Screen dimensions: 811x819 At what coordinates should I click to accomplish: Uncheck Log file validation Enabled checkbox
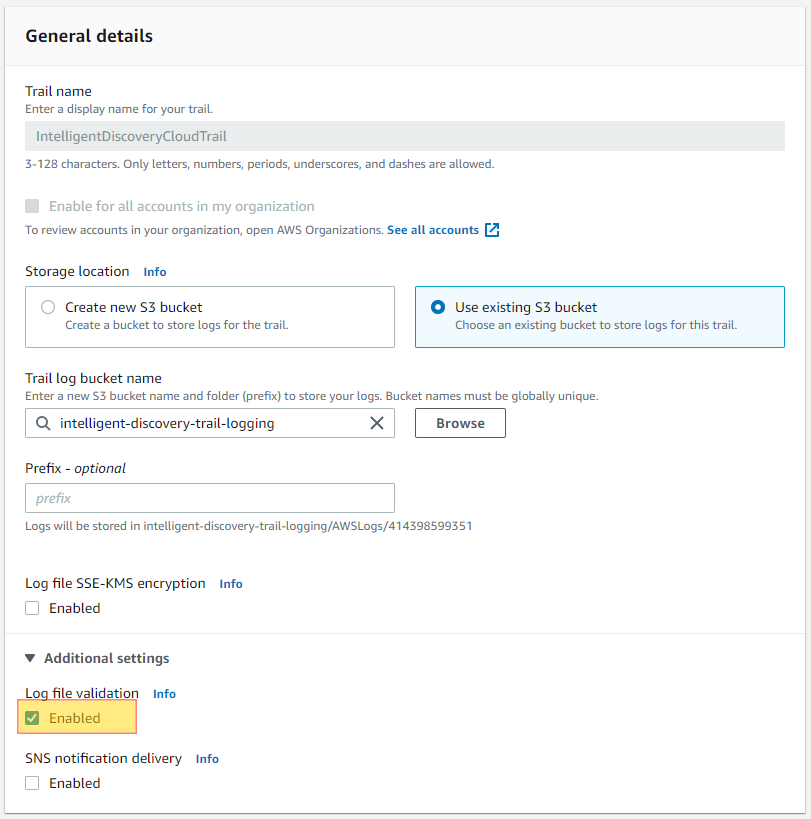32,718
